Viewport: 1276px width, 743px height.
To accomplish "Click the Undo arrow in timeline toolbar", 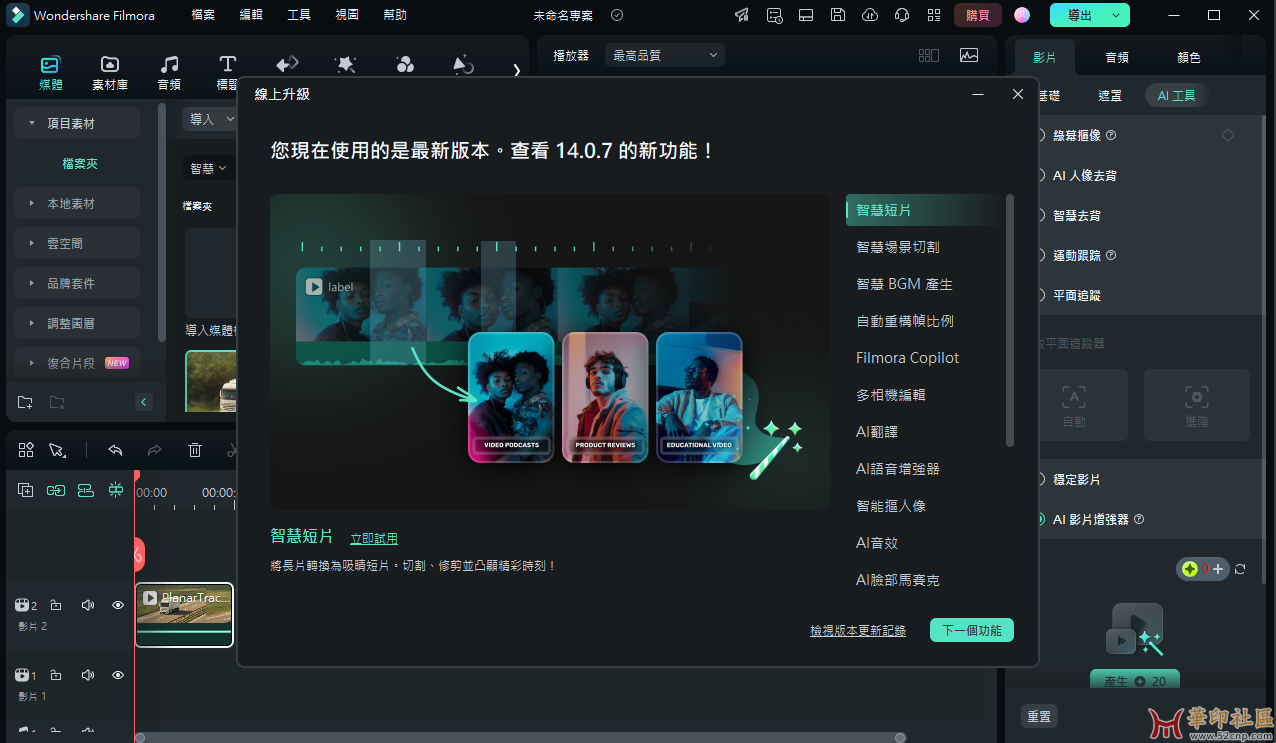I will tap(115, 450).
